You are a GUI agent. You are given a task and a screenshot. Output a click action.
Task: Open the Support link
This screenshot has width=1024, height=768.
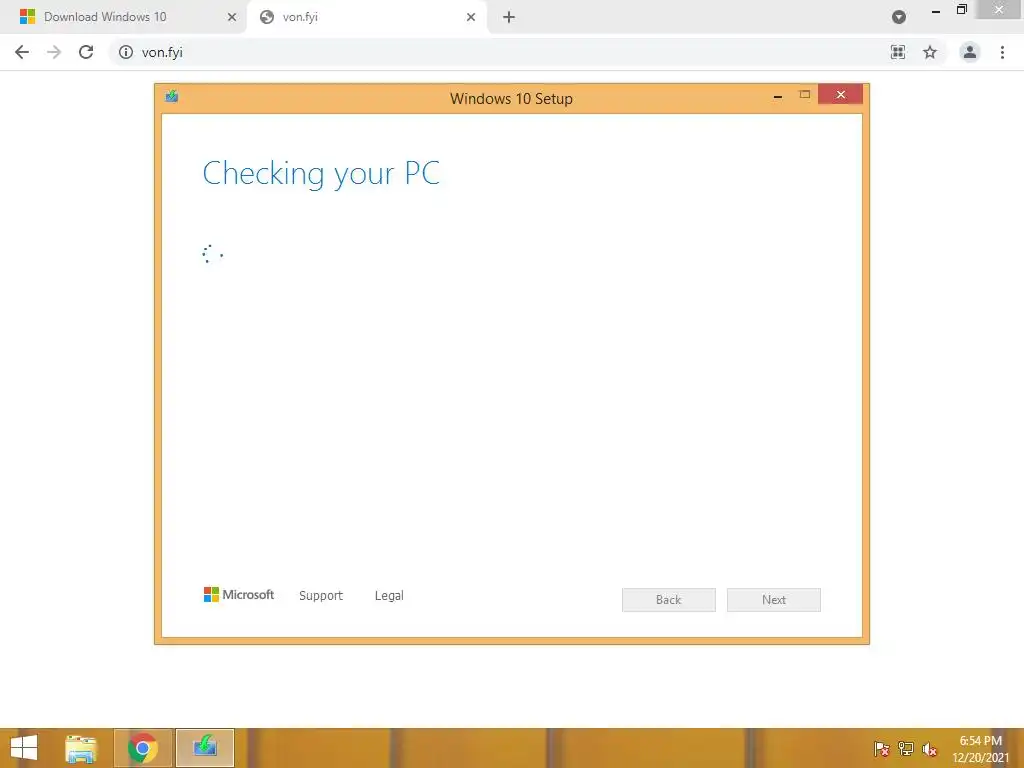[321, 596]
